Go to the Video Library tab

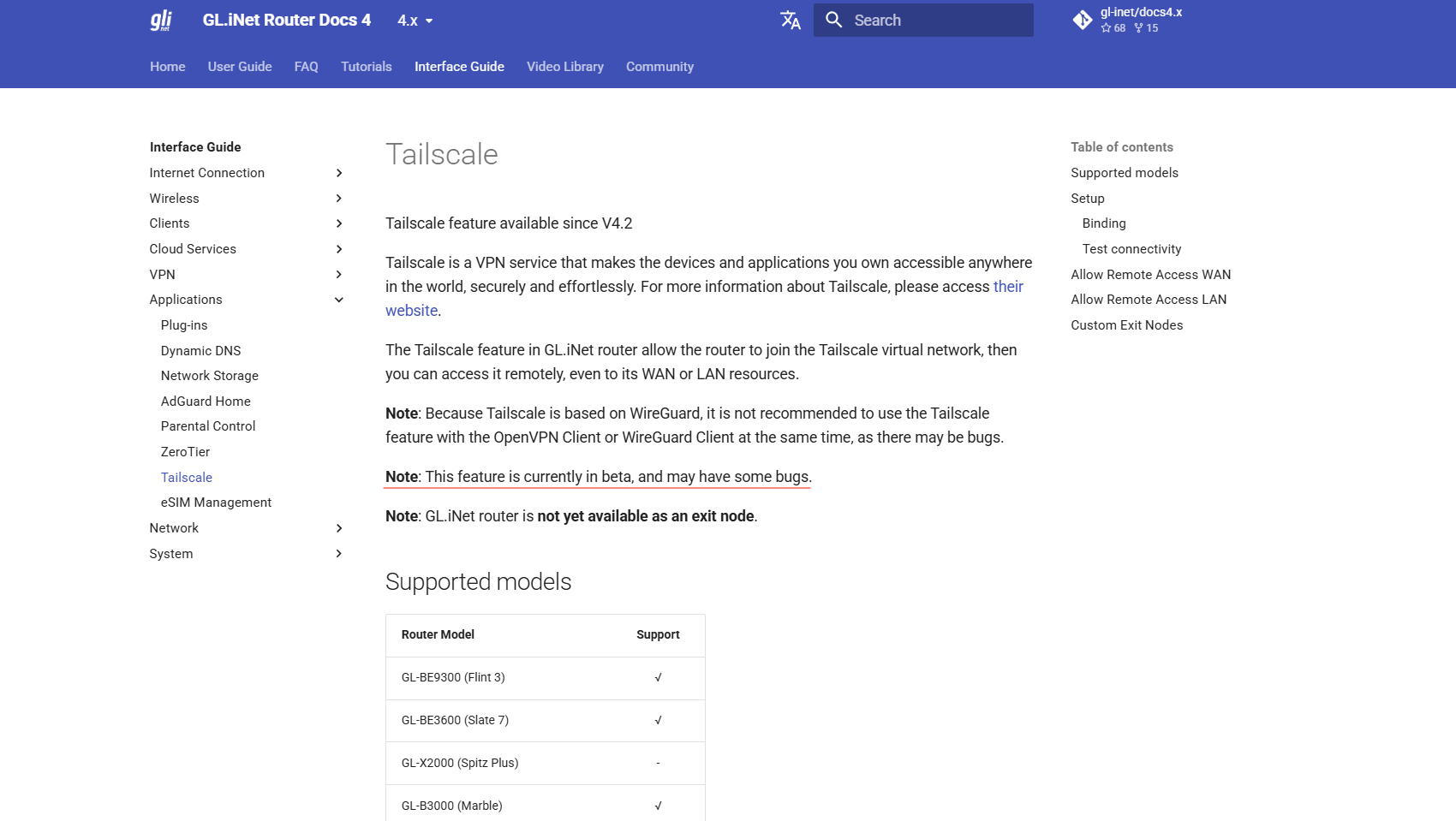coord(564,67)
